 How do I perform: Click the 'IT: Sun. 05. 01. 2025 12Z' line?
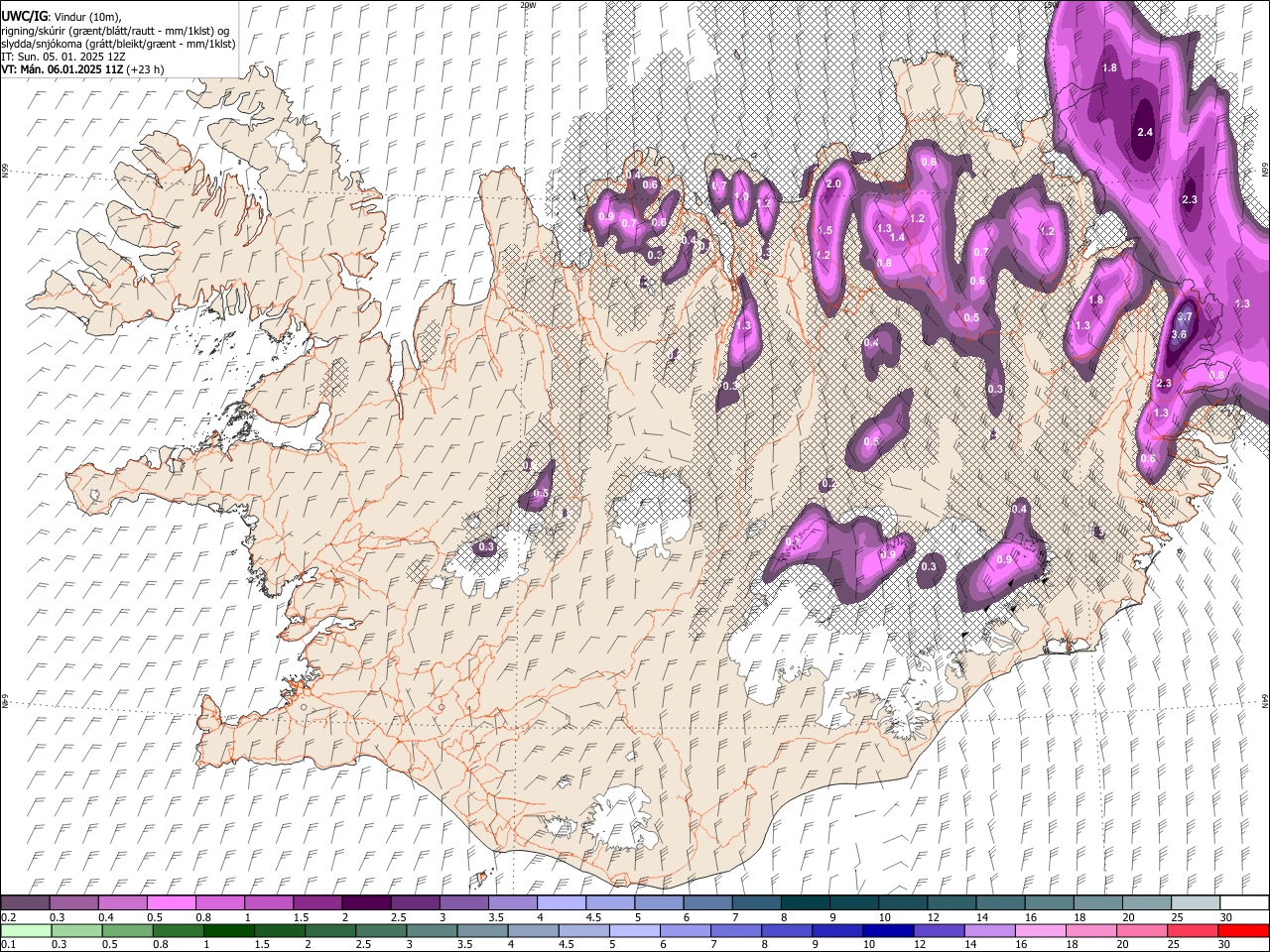coord(63,57)
